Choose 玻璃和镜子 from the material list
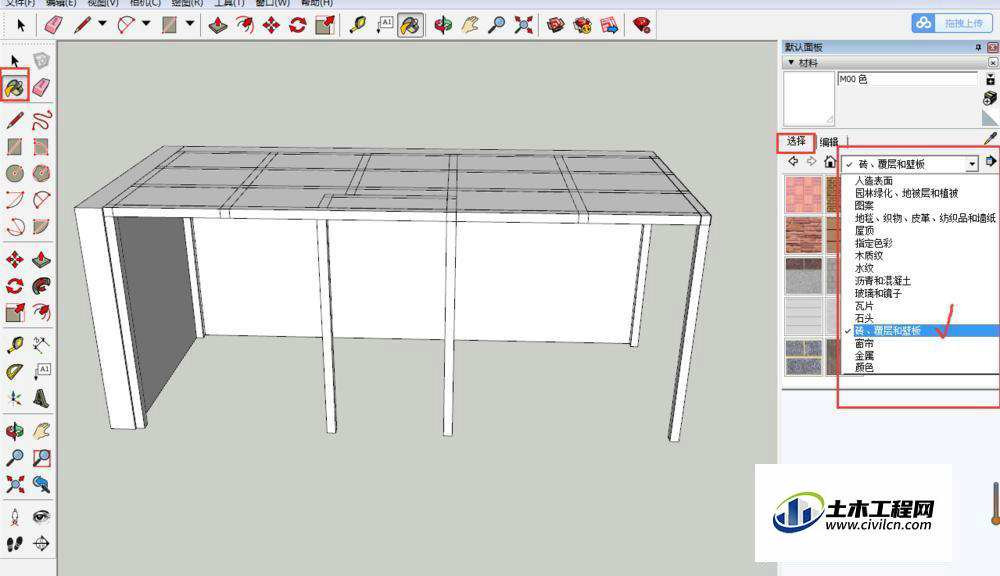1000x576 pixels. [878, 293]
